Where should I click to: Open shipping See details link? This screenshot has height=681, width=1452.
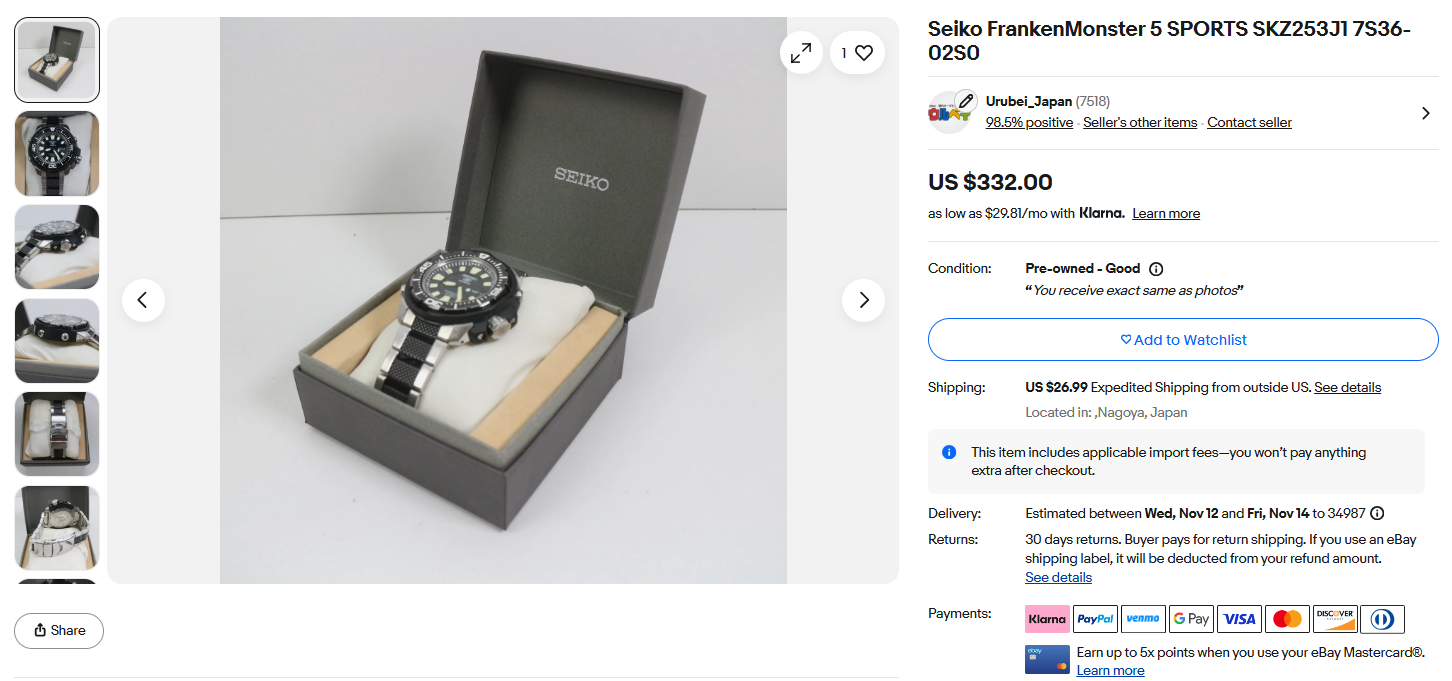pyautogui.click(x=1347, y=388)
